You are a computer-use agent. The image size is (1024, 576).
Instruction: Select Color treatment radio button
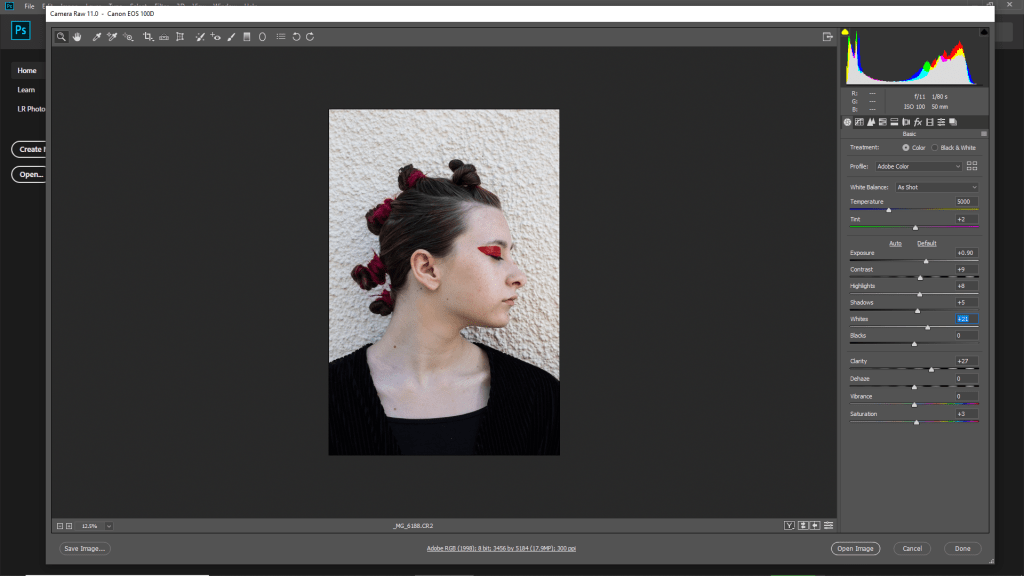click(907, 147)
